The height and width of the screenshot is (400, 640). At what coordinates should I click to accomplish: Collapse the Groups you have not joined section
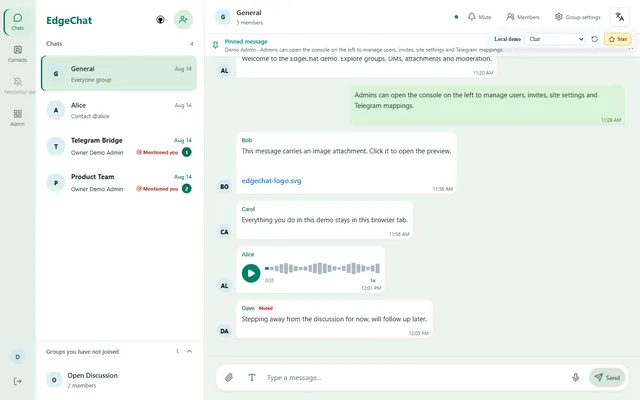click(189, 351)
